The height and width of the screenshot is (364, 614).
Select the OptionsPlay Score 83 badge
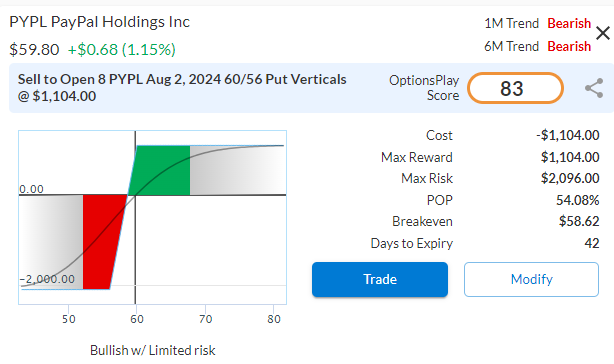515,88
